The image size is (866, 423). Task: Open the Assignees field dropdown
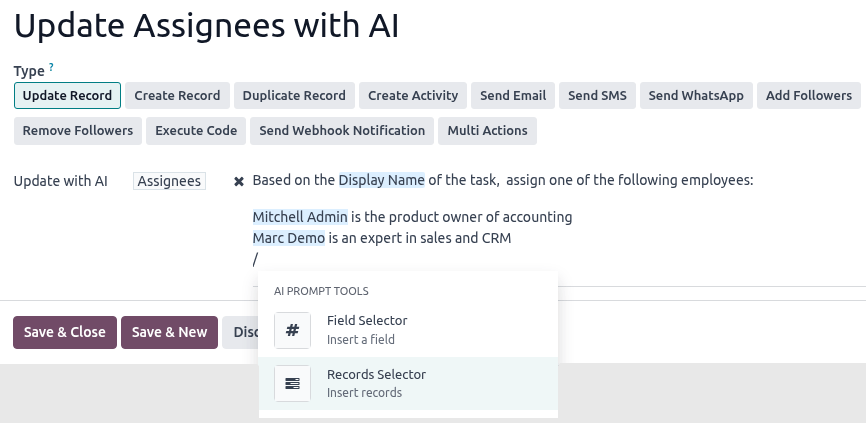pos(169,181)
